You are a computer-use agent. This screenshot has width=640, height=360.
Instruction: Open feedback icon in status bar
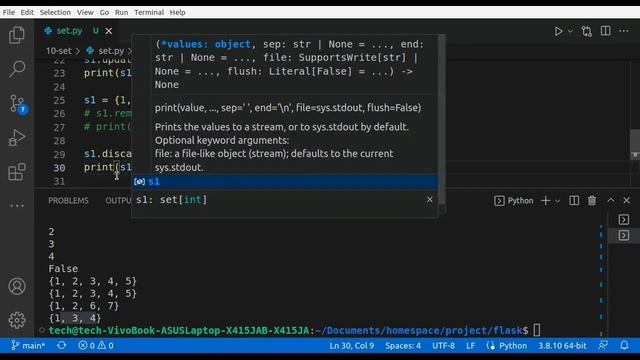click(603, 346)
